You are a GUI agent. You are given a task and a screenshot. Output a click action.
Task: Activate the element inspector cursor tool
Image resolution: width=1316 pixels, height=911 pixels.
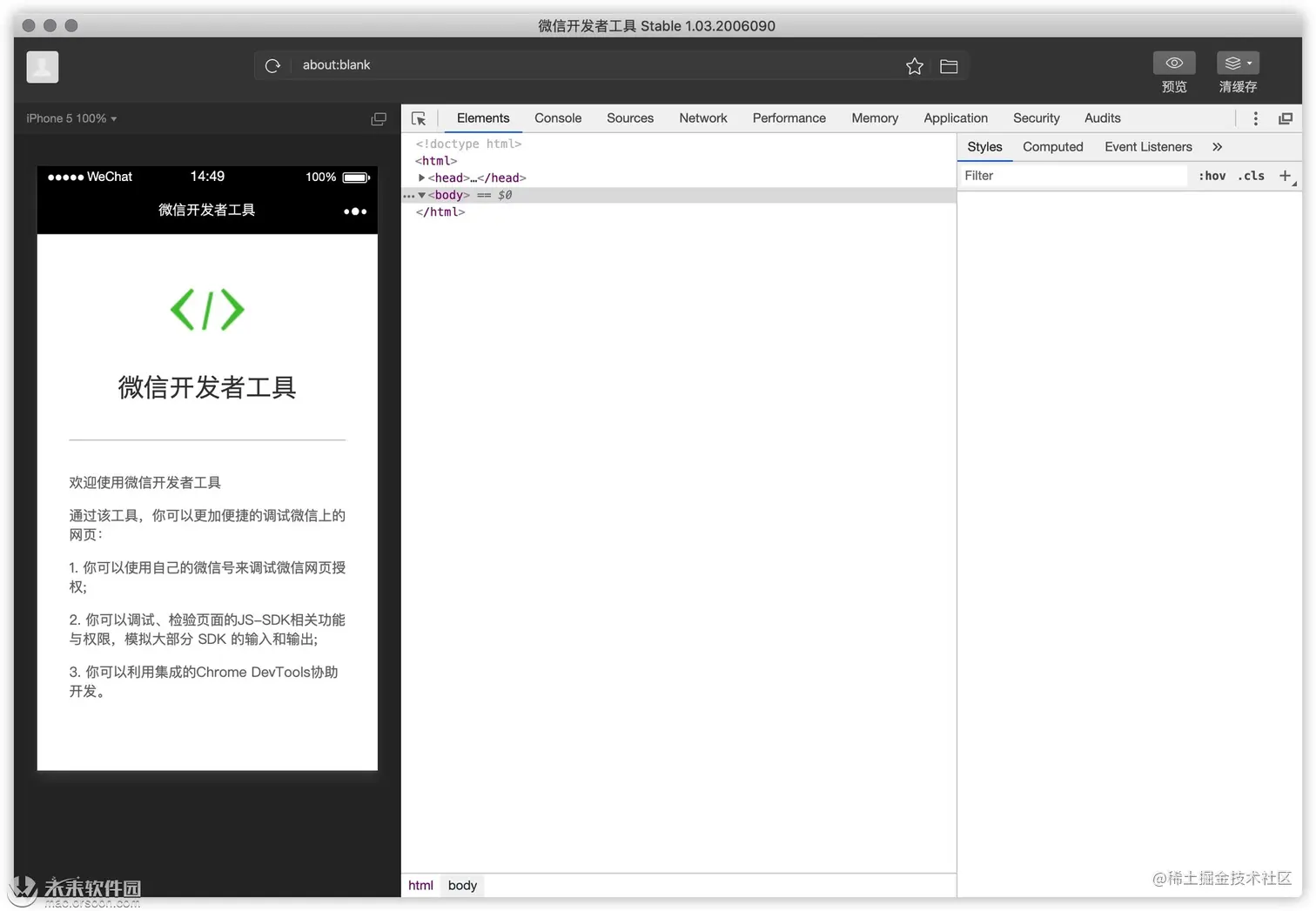(419, 118)
